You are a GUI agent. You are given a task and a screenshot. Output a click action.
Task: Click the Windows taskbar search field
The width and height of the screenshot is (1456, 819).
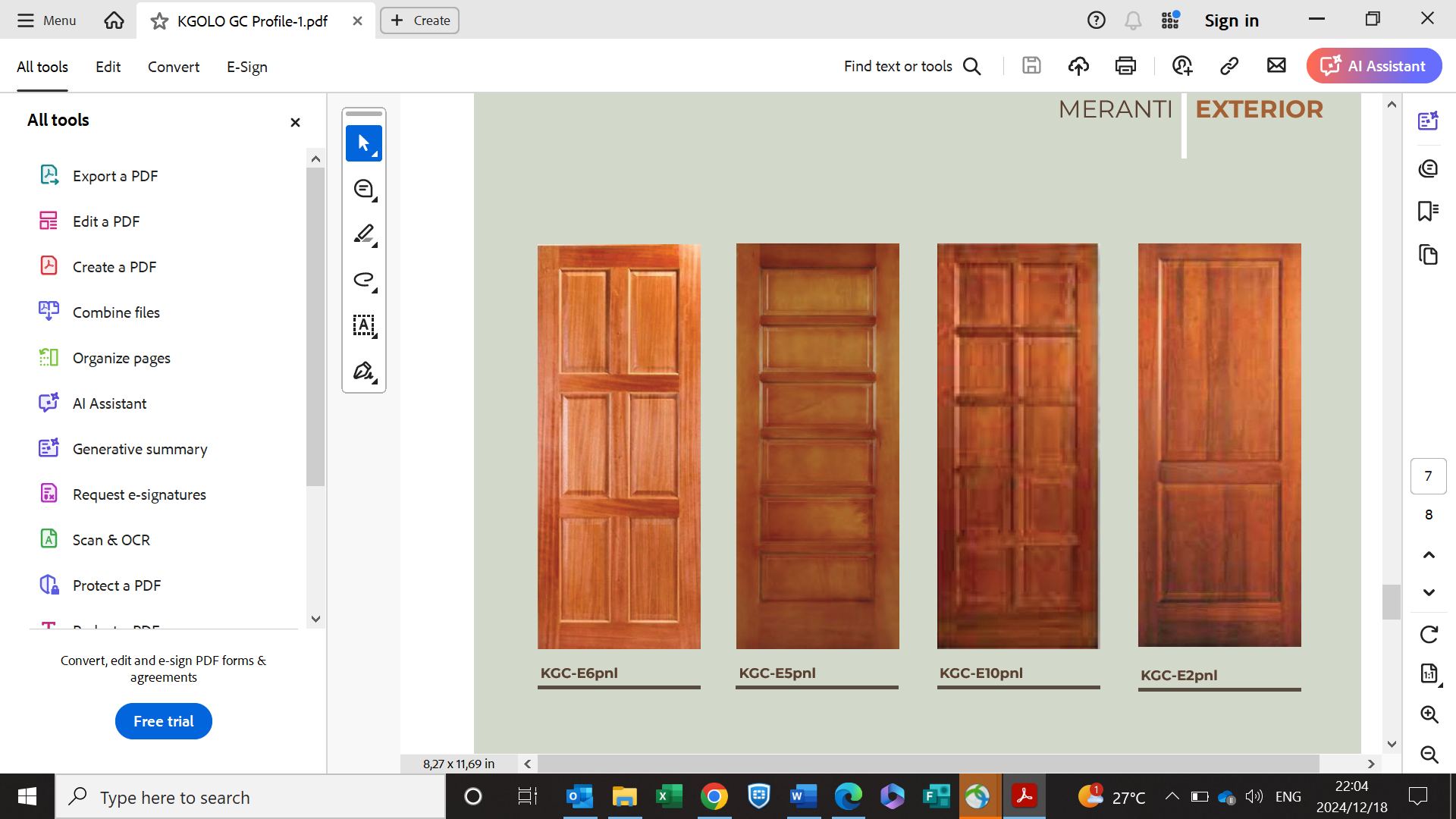(x=250, y=797)
